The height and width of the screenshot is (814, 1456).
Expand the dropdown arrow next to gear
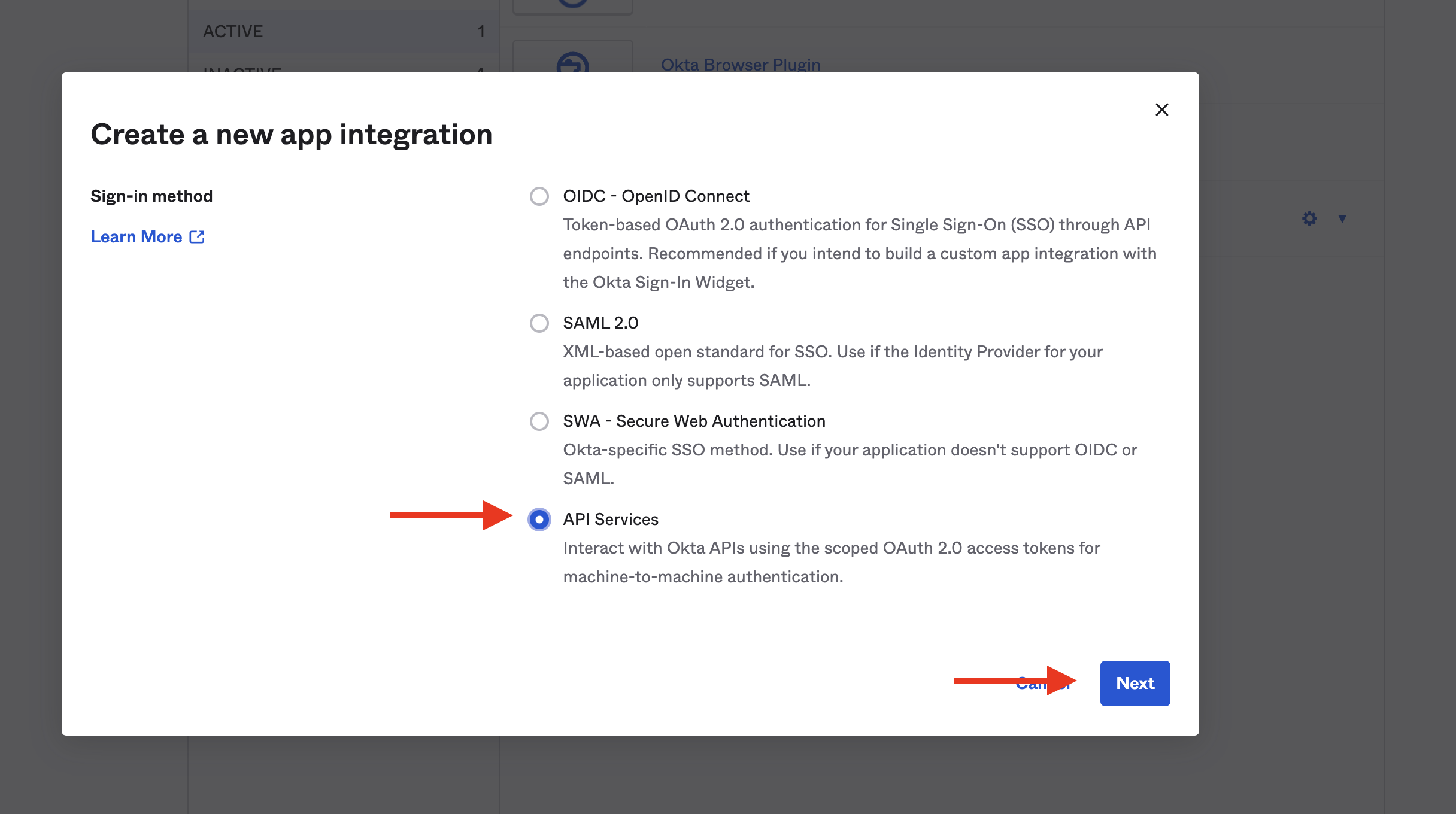click(1342, 218)
